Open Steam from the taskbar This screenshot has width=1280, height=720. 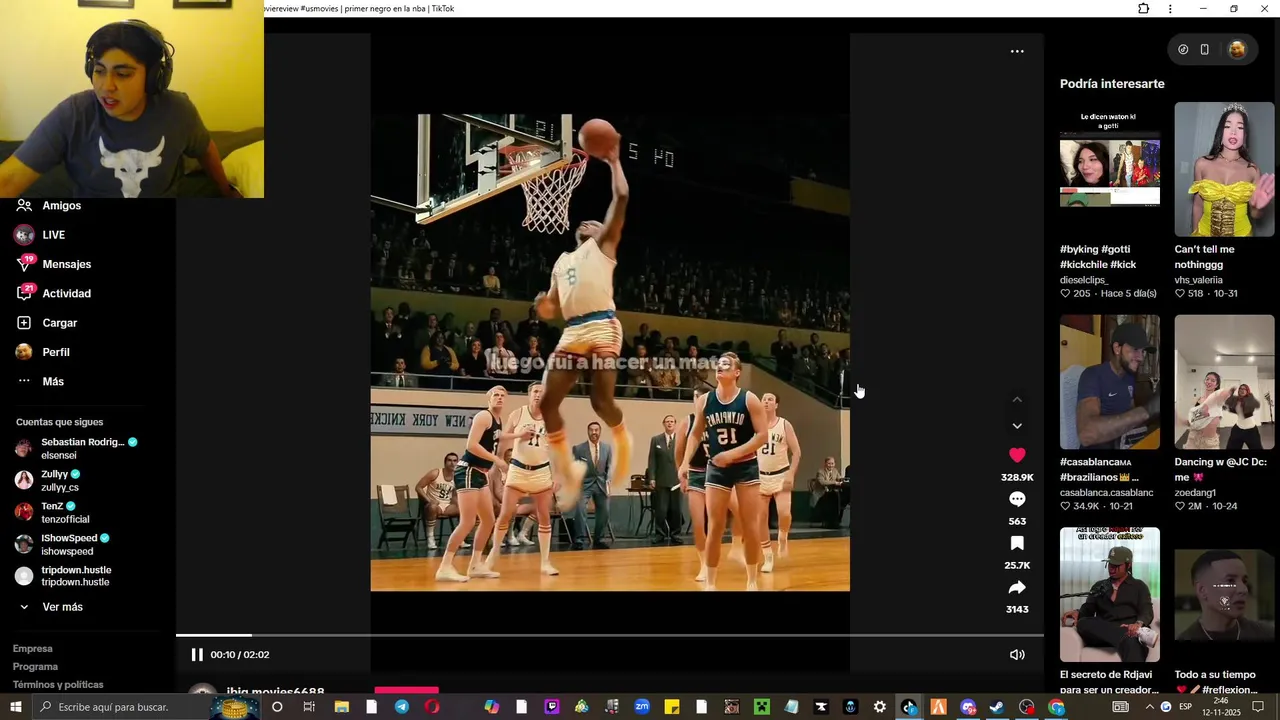point(997,707)
